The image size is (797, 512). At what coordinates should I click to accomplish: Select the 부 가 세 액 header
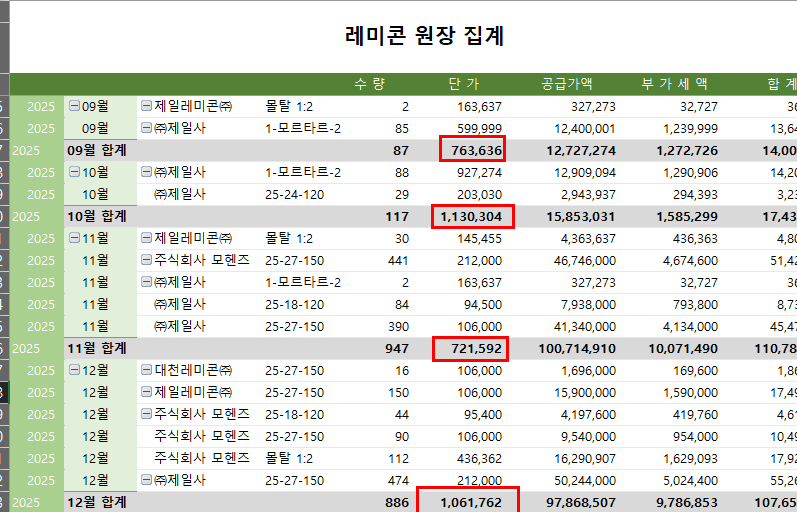[674, 84]
